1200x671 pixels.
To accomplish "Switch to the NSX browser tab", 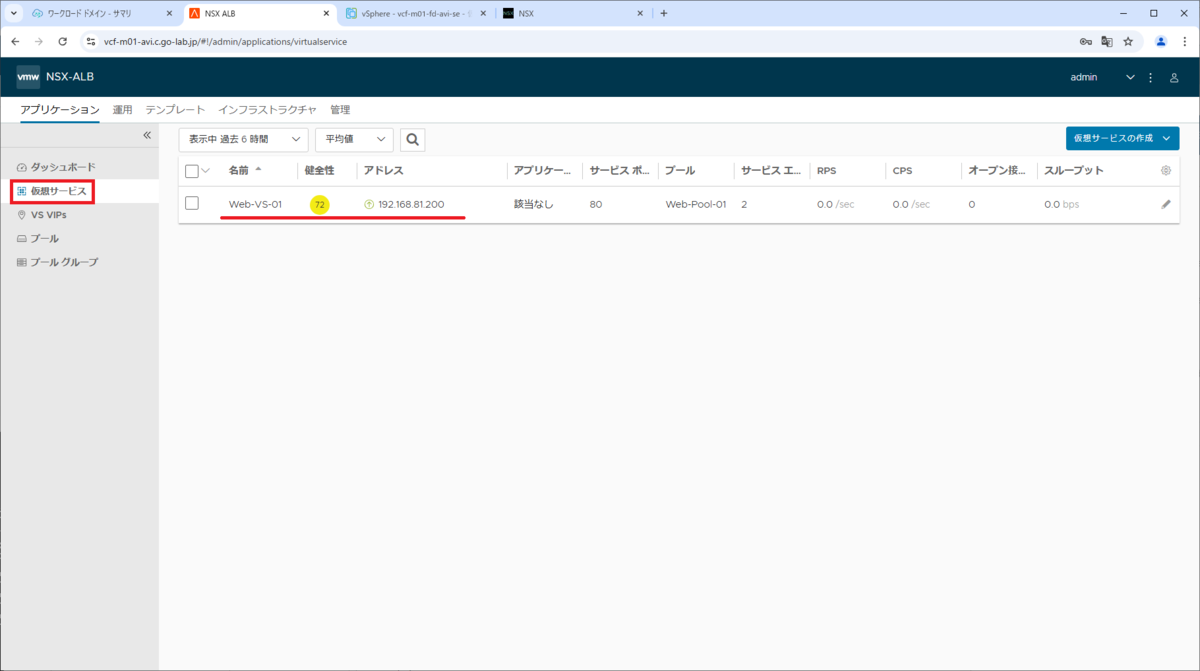I will click(573, 14).
